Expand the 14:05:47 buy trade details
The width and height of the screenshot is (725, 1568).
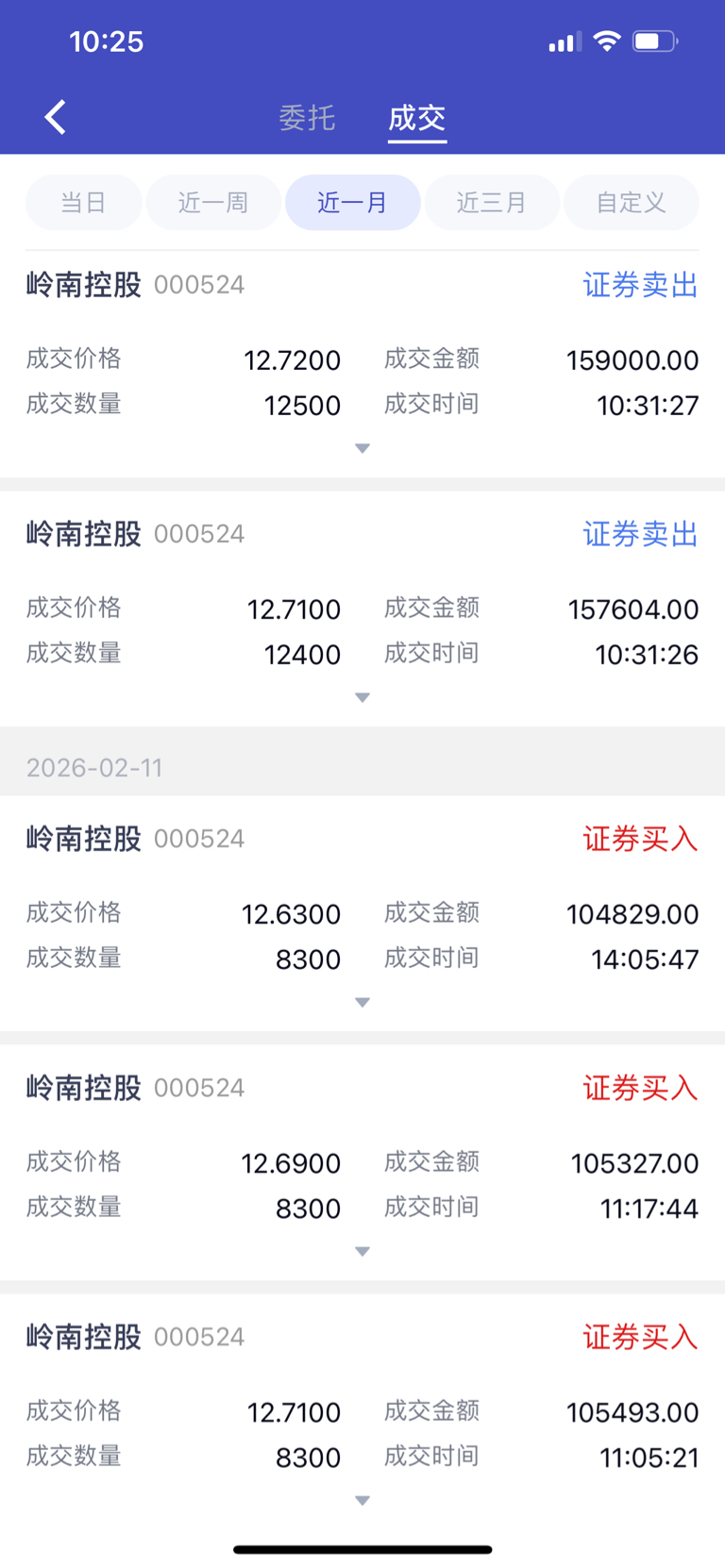tap(362, 1002)
